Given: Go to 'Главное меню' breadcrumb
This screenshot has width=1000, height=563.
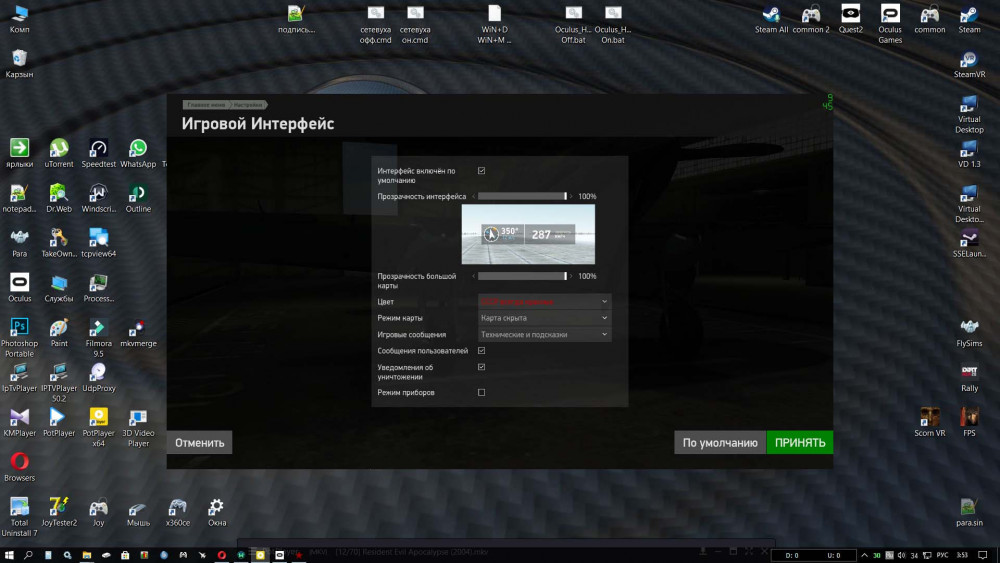Looking at the screenshot, I should click(205, 105).
